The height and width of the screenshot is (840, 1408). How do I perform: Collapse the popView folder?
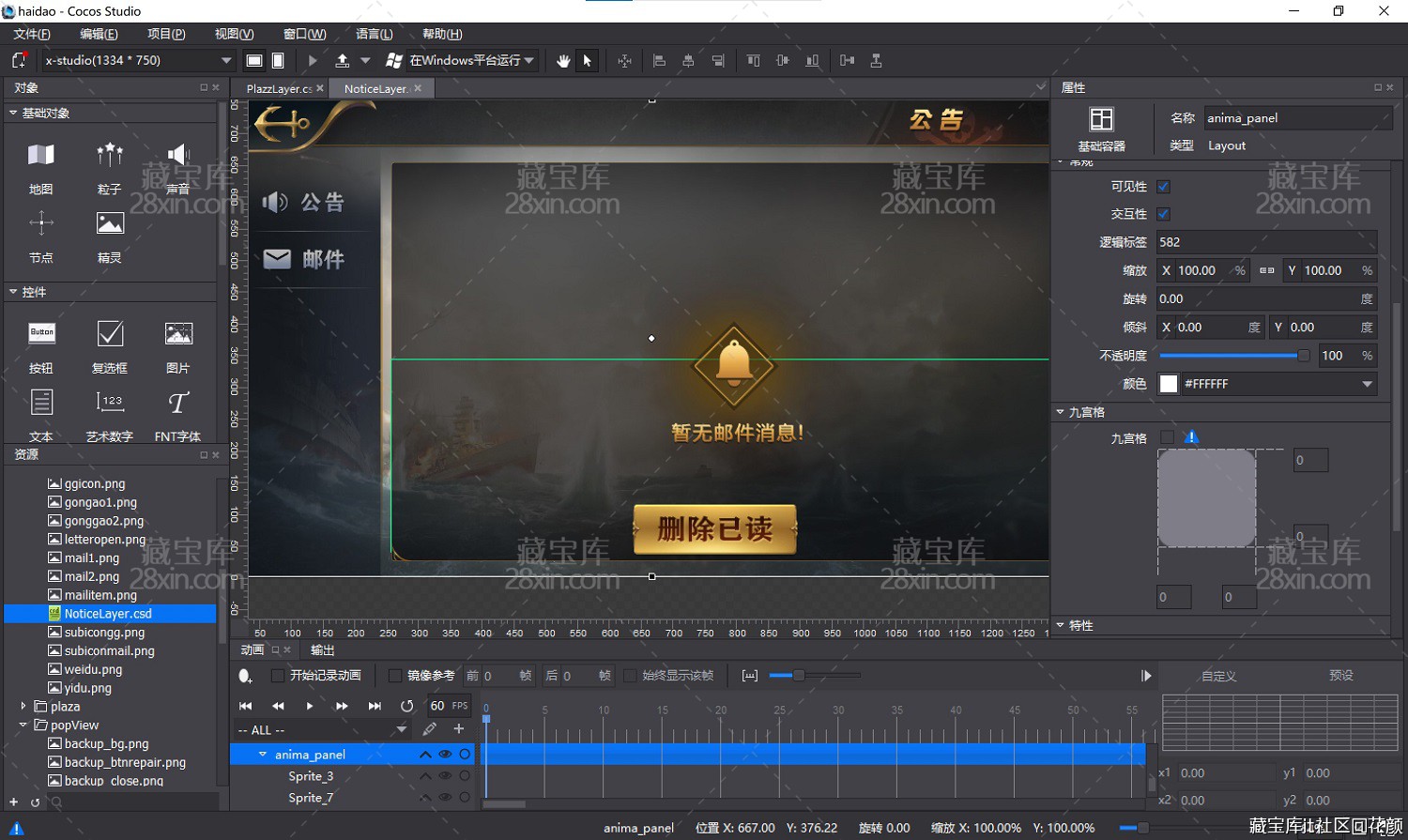[23, 725]
